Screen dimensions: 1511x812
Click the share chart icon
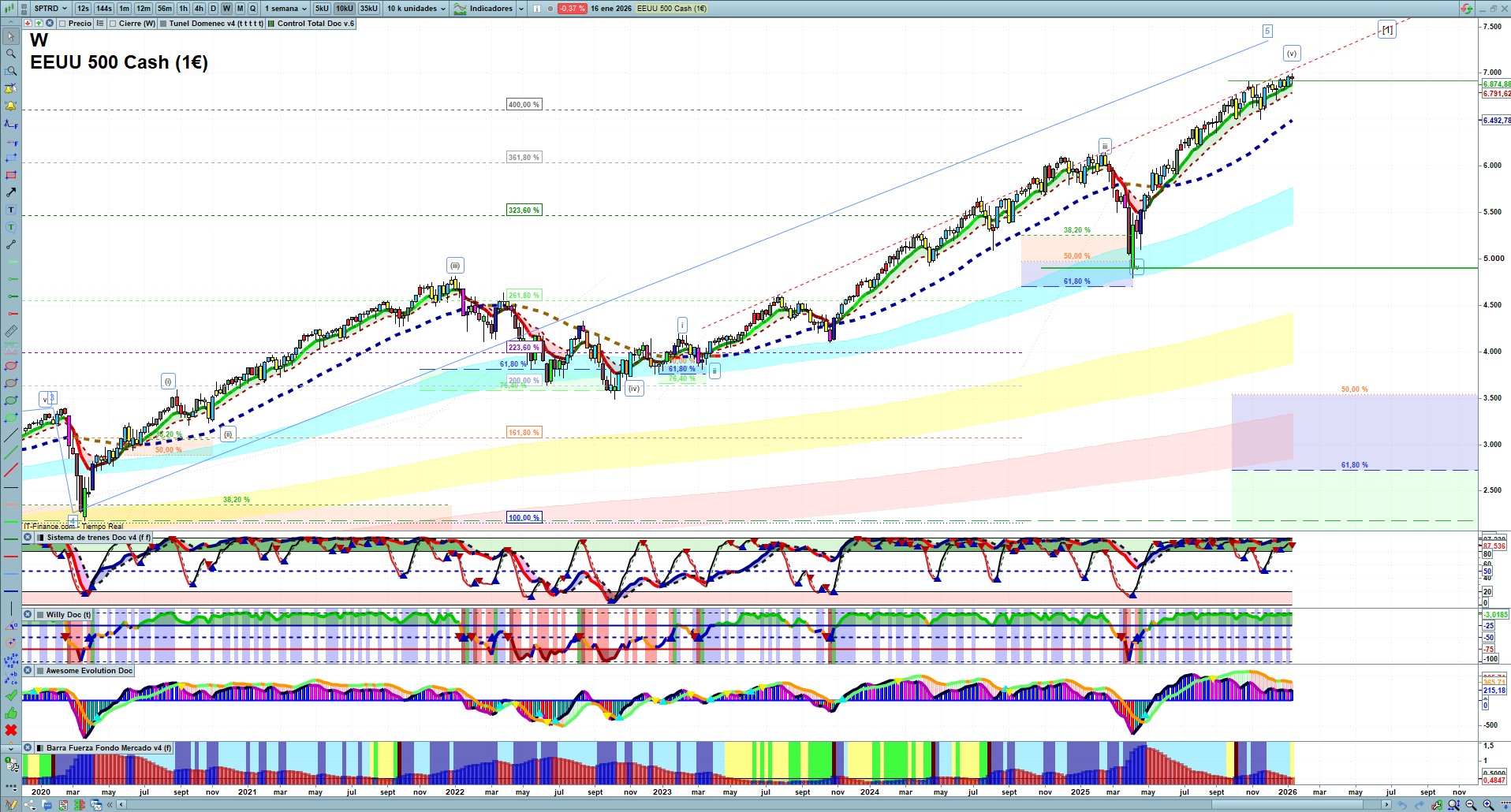(30, 805)
